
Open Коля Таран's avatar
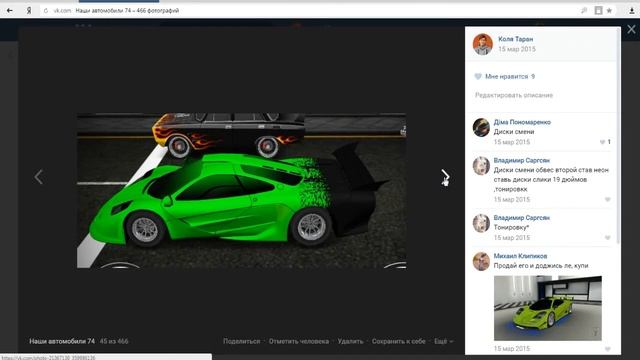[482, 44]
